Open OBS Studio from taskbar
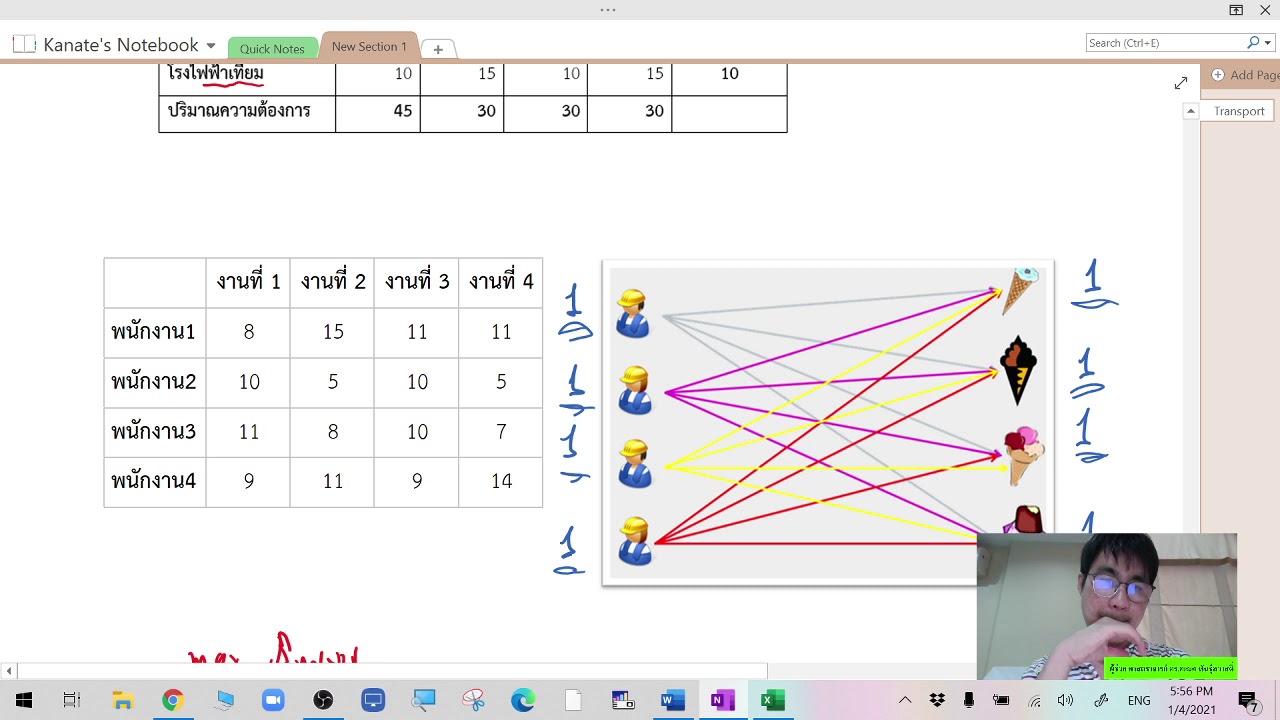 323,700
